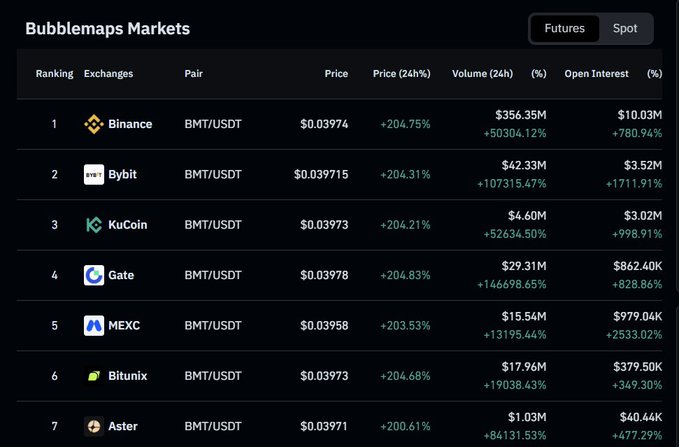679x447 pixels.
Task: Switch to the Spot tab
Action: click(625, 29)
